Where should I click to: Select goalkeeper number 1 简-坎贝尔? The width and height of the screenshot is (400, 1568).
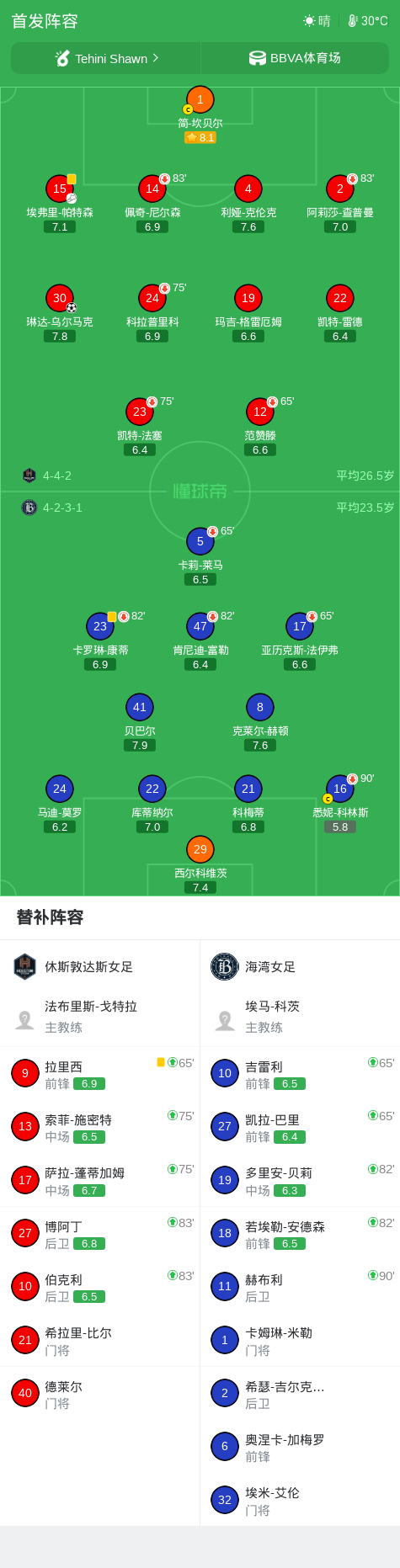(x=200, y=99)
